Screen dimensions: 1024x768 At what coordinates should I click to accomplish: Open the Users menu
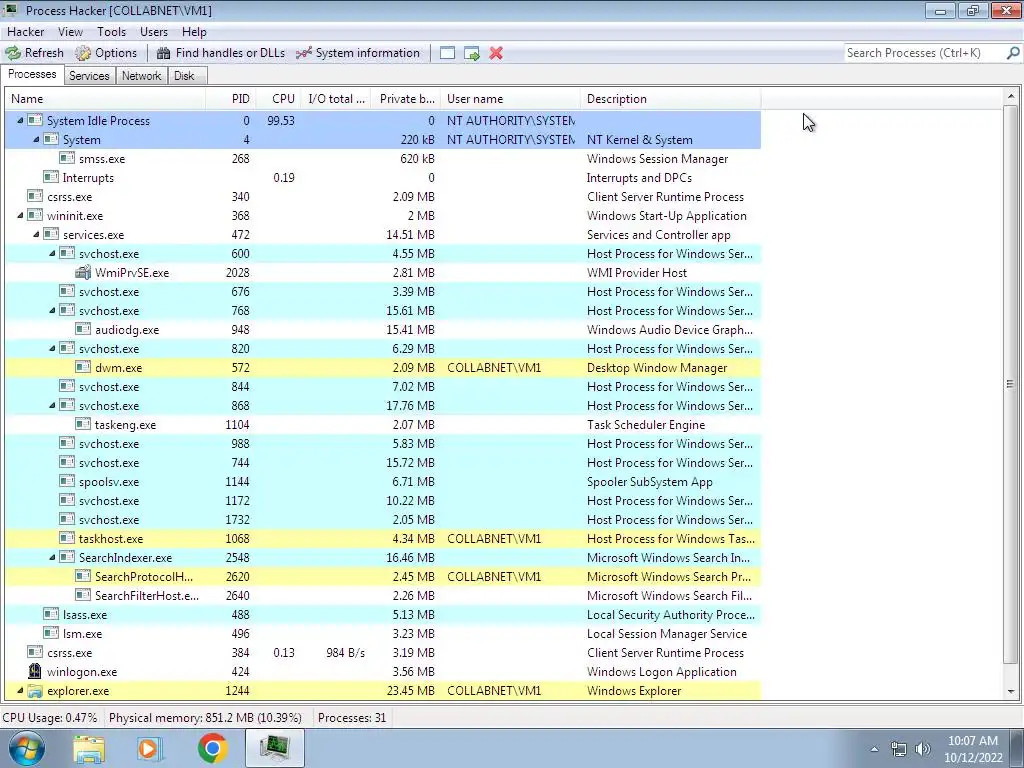click(153, 31)
